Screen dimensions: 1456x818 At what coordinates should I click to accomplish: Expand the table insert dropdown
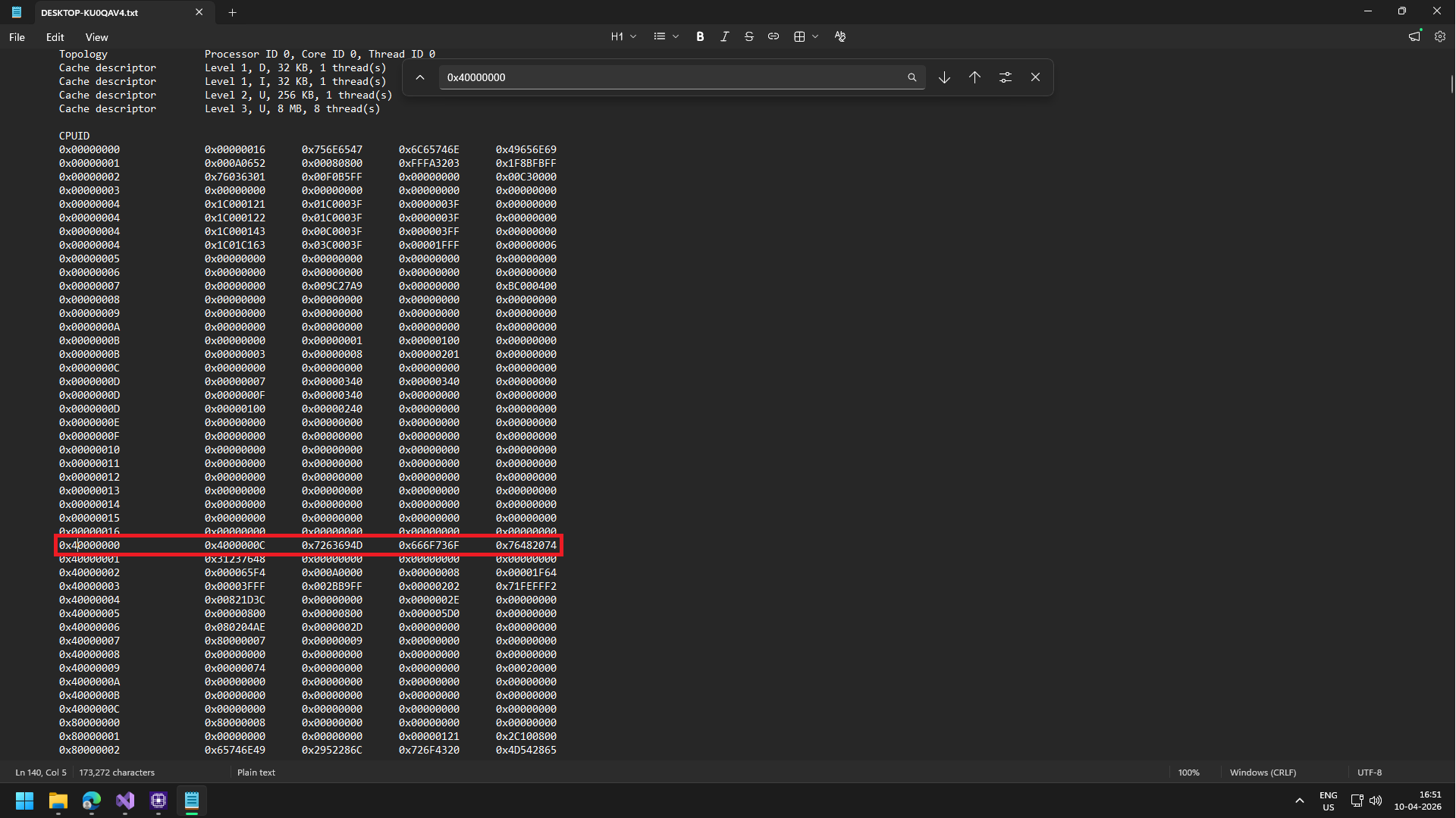[815, 36]
